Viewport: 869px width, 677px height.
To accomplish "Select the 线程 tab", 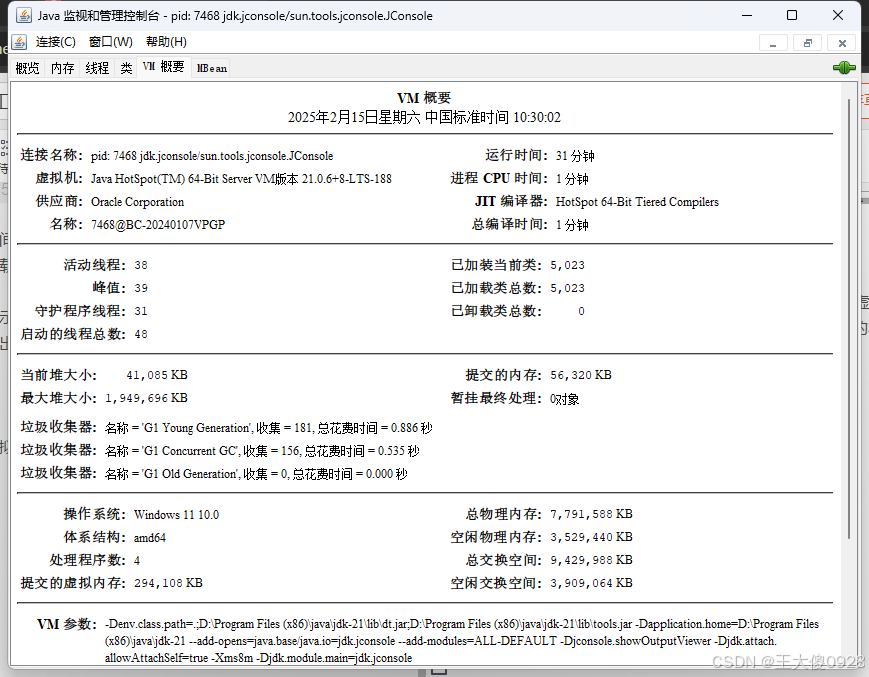I will (x=96, y=68).
